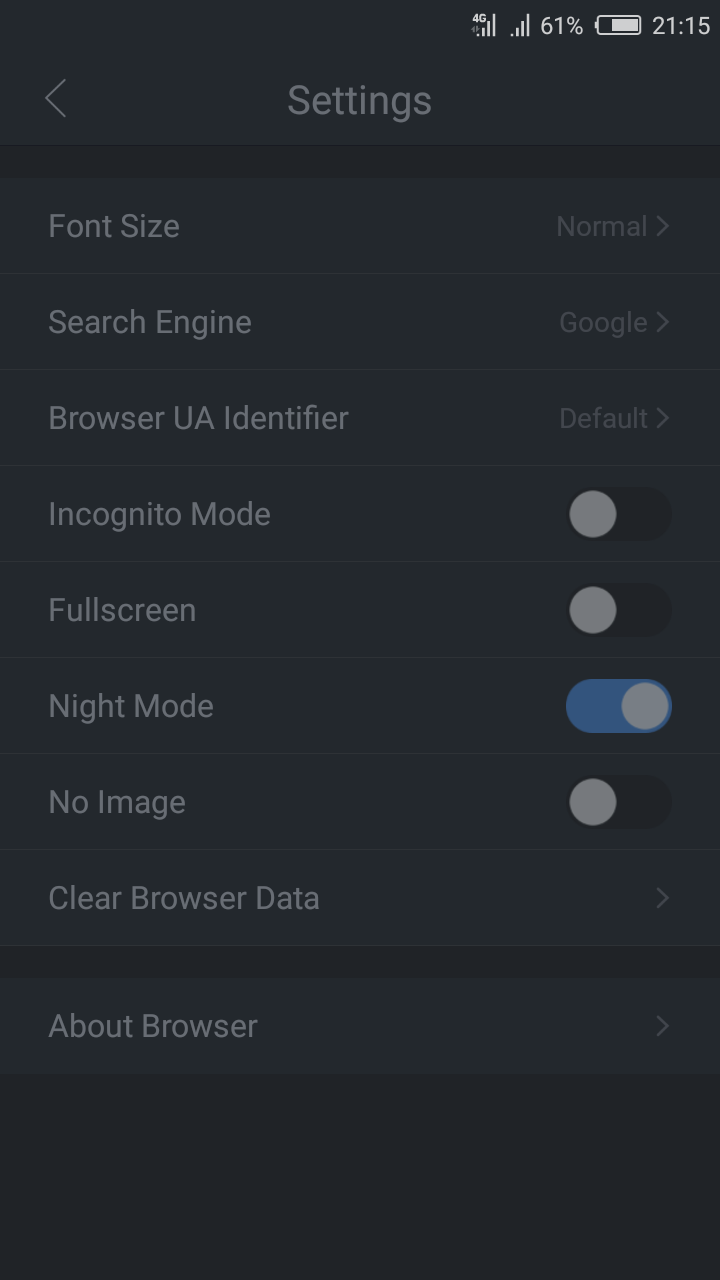Tap the Settings page title
The image size is (720, 1280).
pos(359,100)
